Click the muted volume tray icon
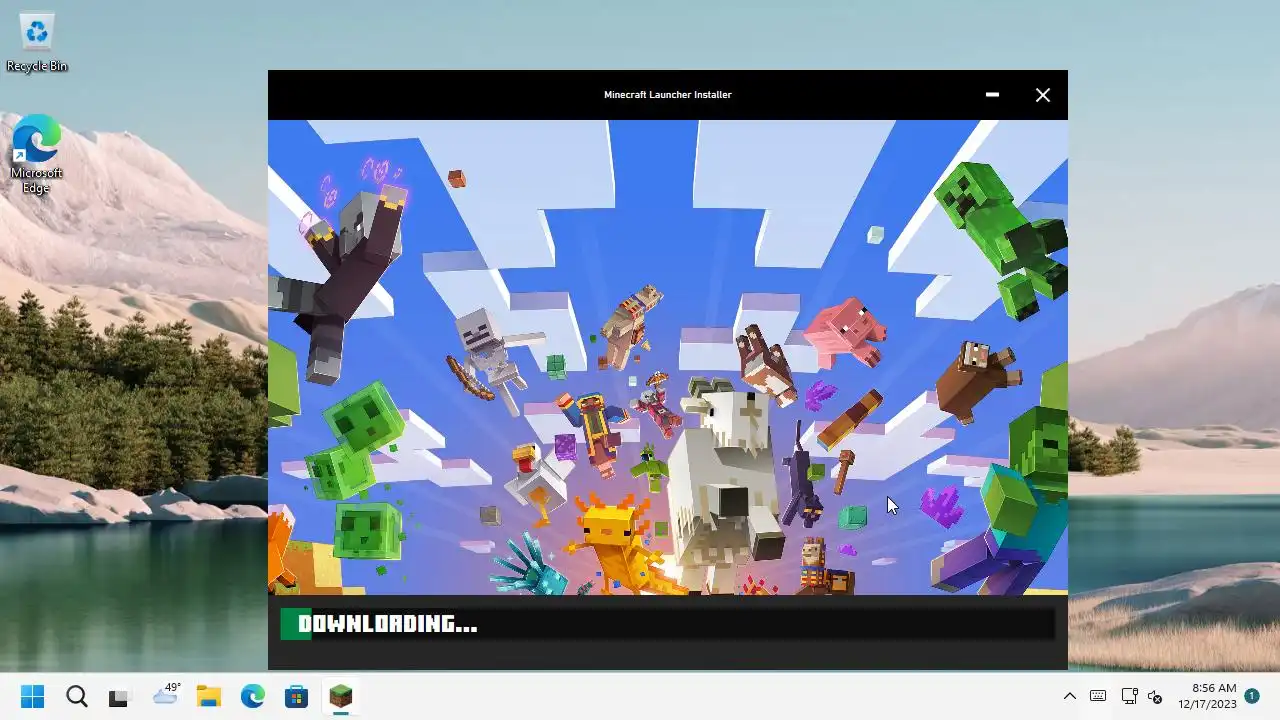The image size is (1280, 720). [x=1155, y=697]
